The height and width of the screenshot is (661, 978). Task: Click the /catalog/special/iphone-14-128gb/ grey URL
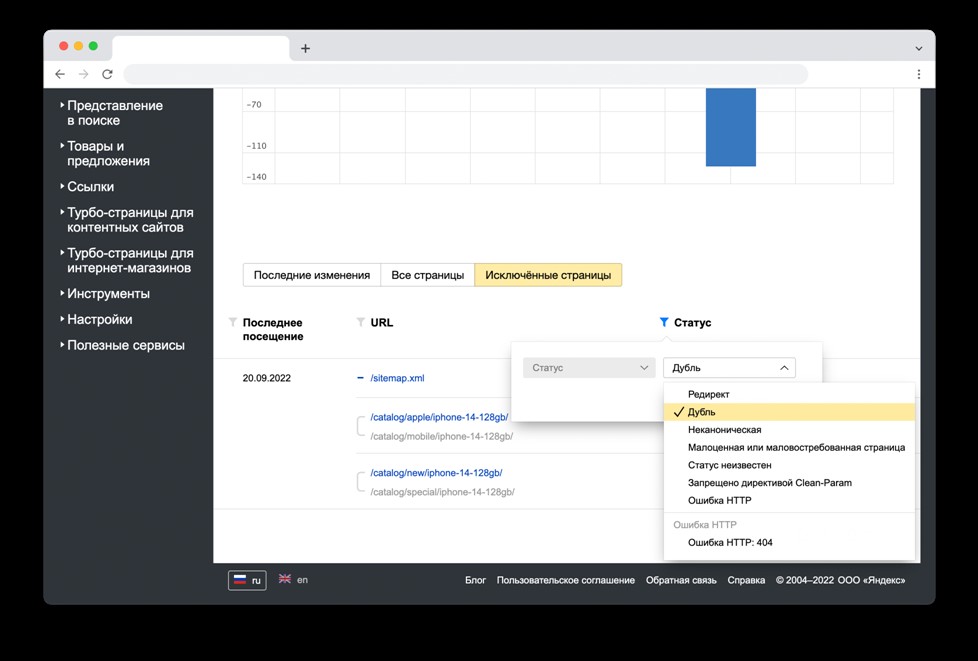click(442, 492)
